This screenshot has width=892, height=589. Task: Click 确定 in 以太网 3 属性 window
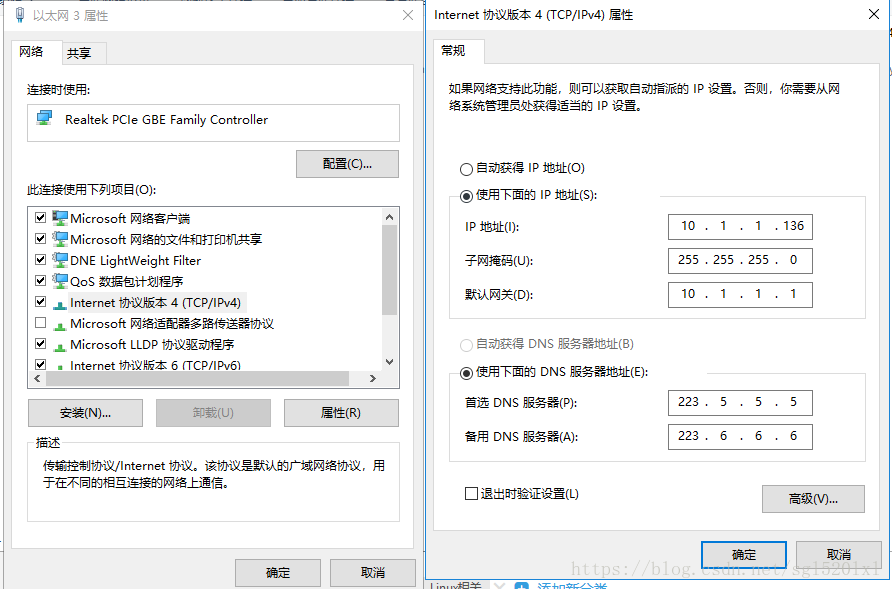coord(278,572)
